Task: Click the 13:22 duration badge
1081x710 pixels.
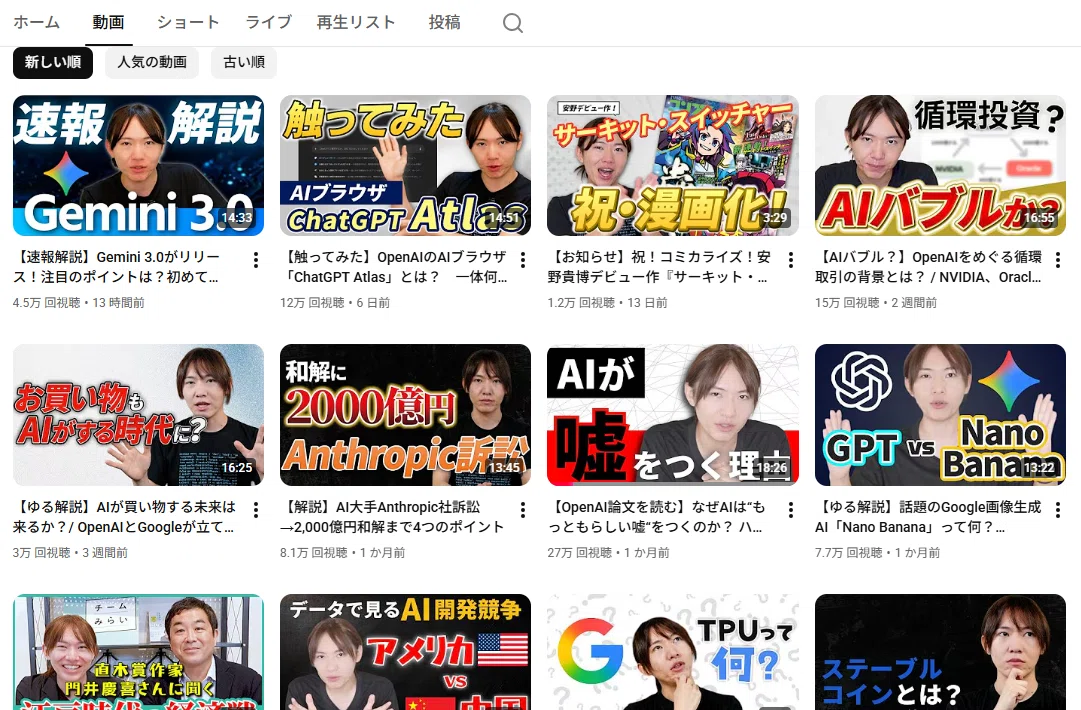Action: pyautogui.click(x=1038, y=467)
